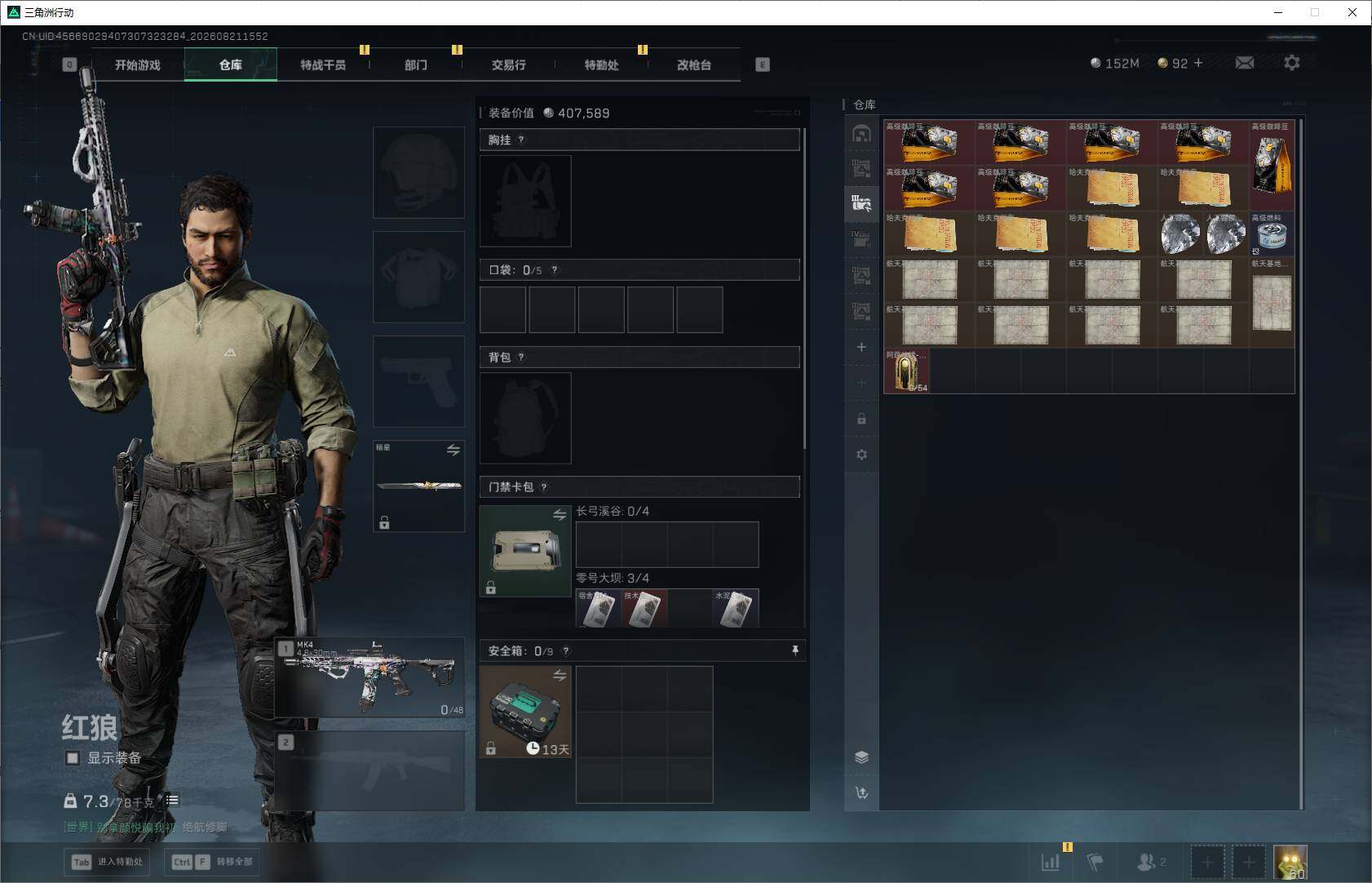
Task: Click the Tab 进入特勤处 button
Action: pos(108,862)
